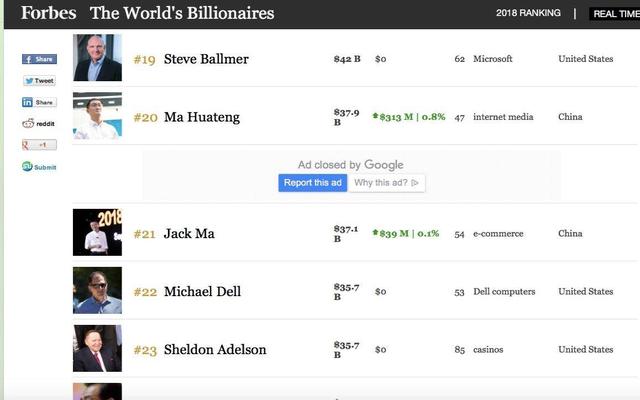Click the Twitter Tweet button

click(39, 80)
